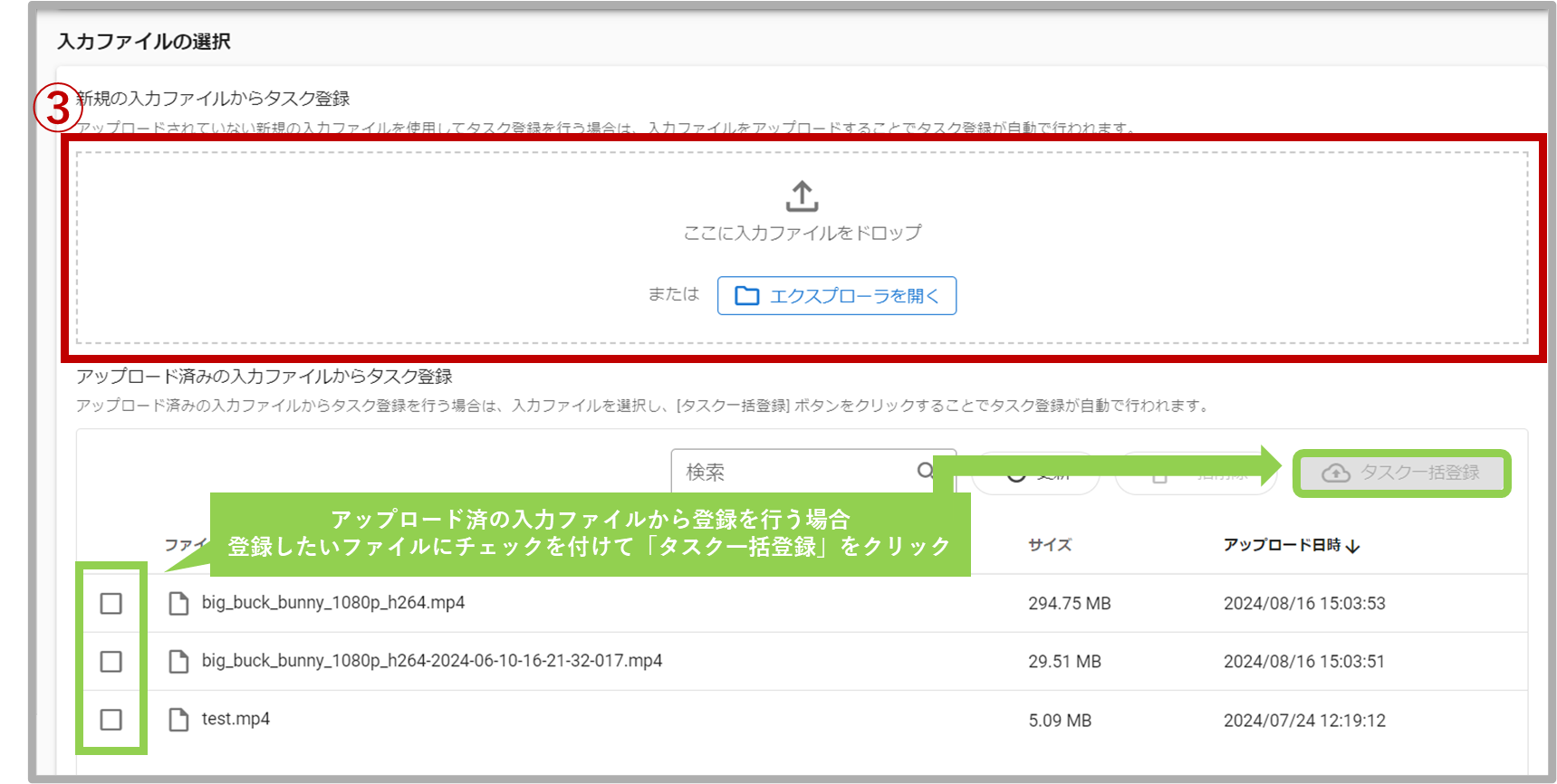Click the file icon next to test.mp4

(x=178, y=720)
